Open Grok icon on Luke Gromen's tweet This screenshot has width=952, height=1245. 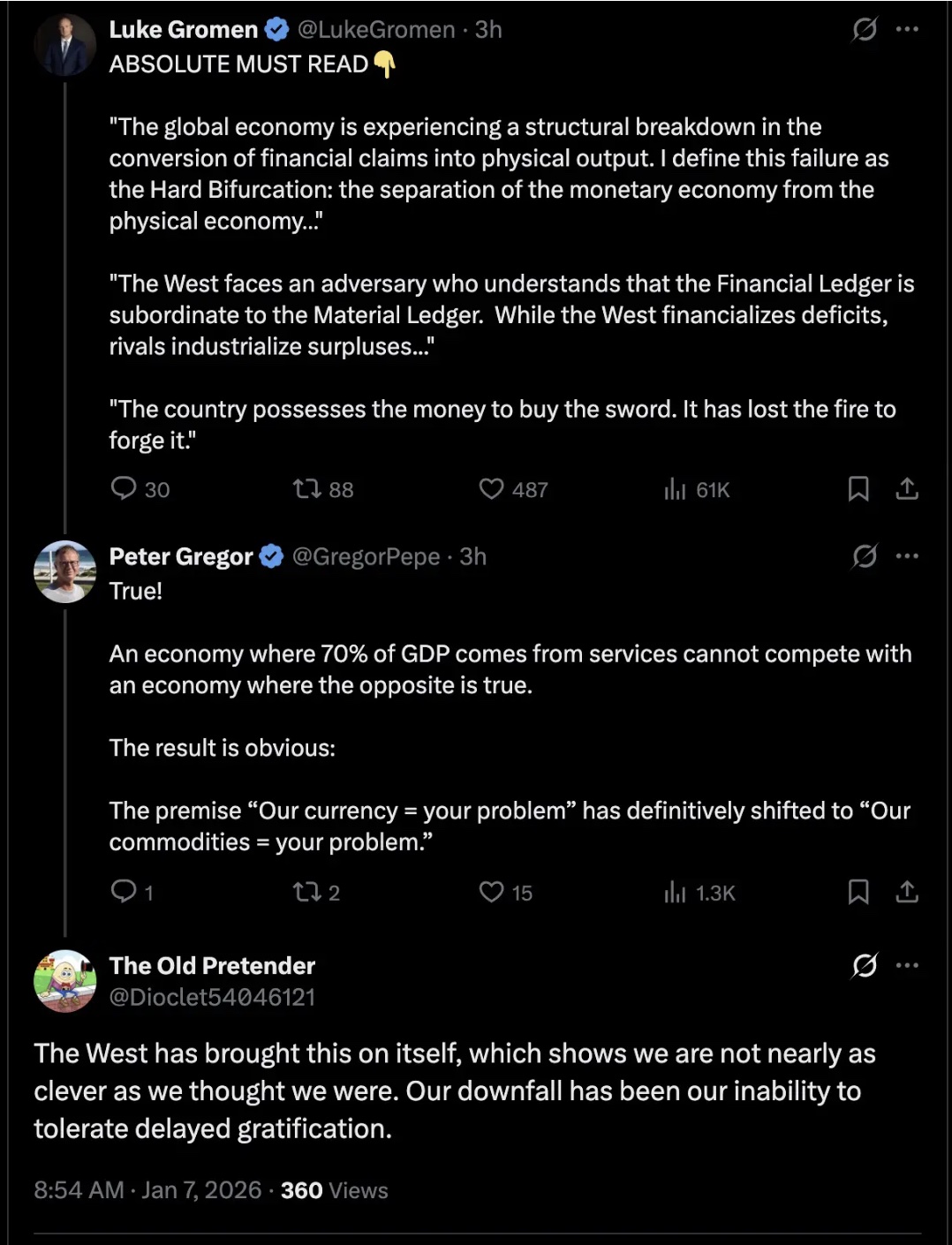865,29
